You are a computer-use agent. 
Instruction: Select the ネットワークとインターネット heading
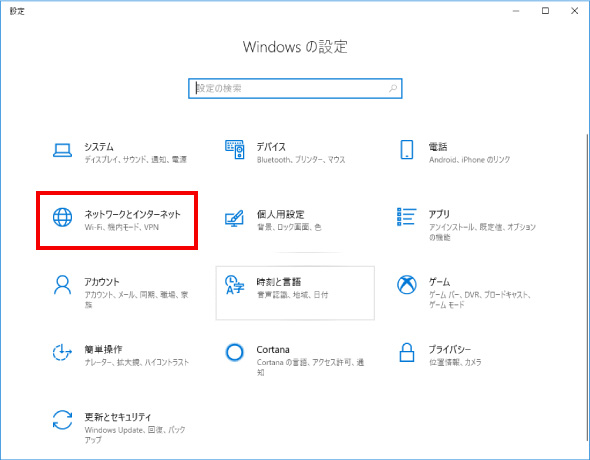pyautogui.click(x=132, y=214)
